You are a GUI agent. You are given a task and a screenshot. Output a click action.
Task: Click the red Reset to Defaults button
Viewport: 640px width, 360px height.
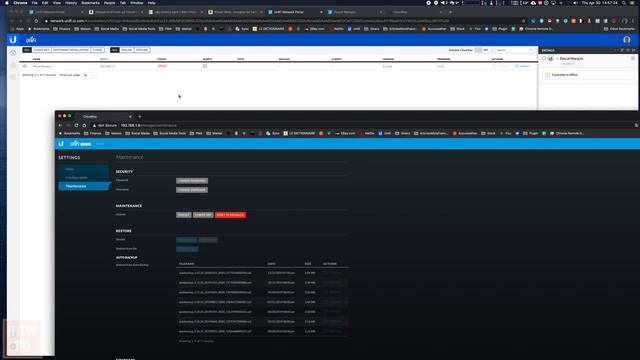tap(230, 215)
